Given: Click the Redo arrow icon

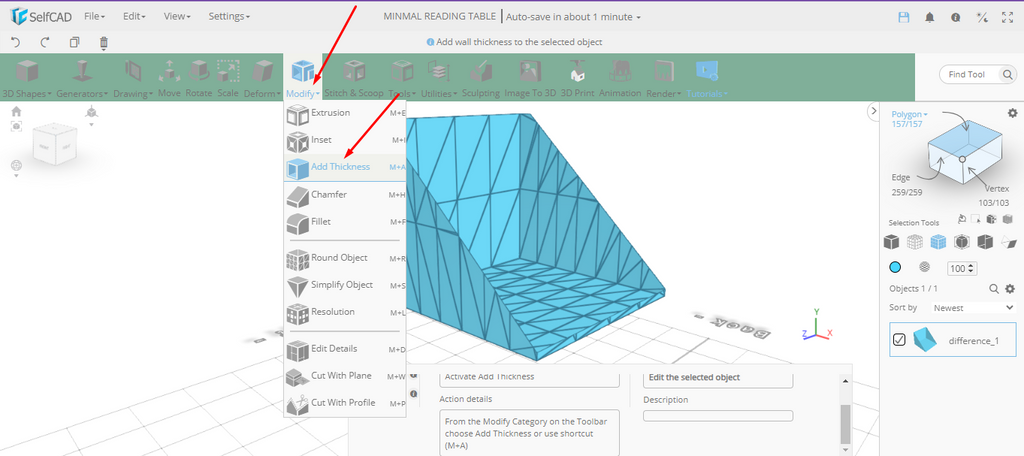Looking at the screenshot, I should click(45, 42).
